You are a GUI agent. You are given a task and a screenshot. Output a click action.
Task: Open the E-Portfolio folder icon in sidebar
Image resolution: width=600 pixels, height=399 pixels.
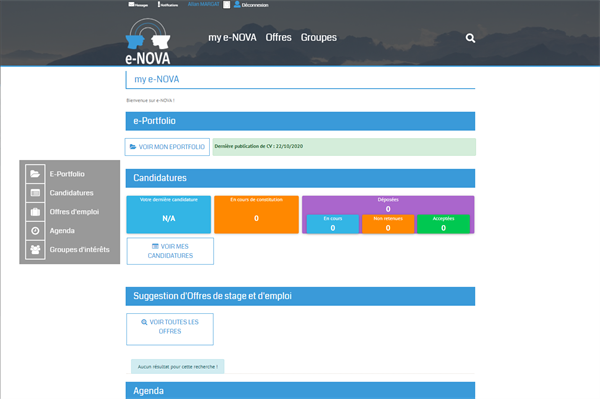click(x=35, y=174)
